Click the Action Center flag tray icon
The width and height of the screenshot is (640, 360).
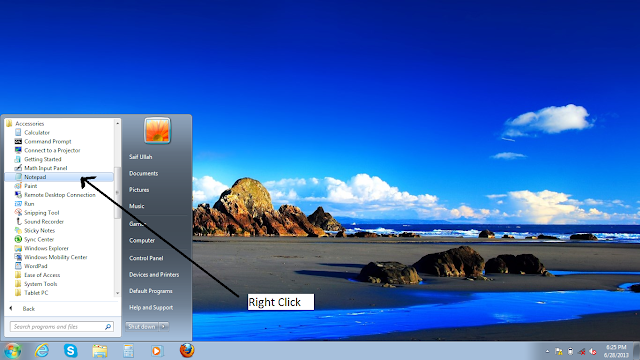pyautogui.click(x=559, y=351)
